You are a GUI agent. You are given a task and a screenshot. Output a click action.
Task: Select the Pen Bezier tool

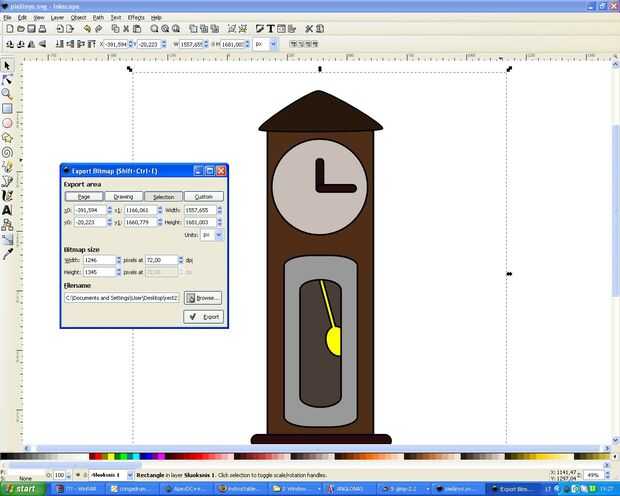click(7, 182)
